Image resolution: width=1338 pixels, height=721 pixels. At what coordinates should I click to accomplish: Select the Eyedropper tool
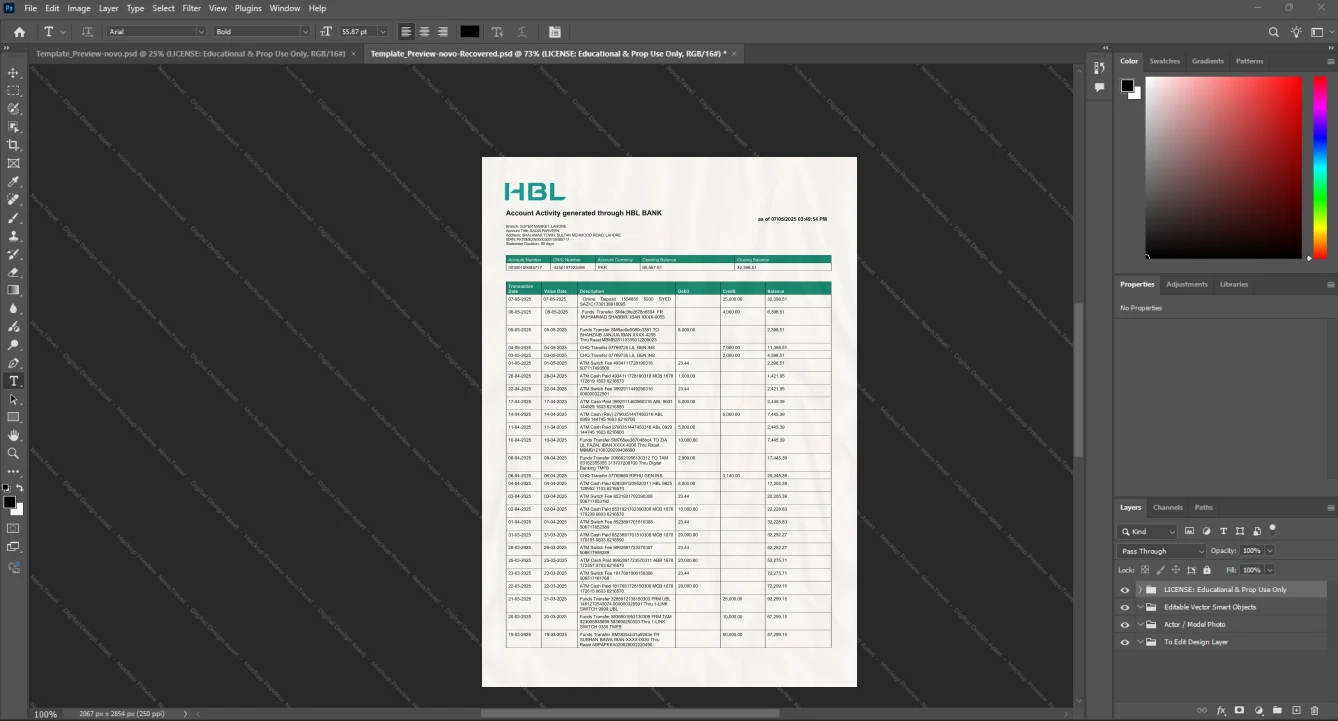pos(14,182)
